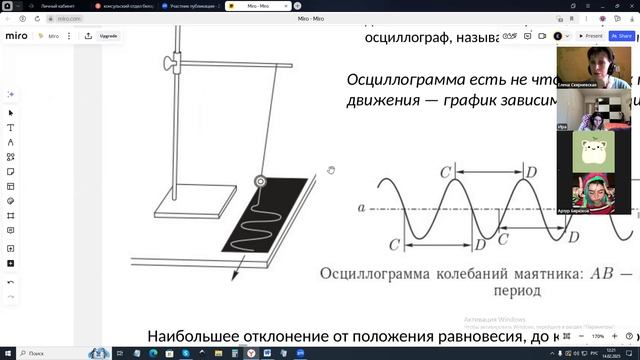Open the frames grid icon near zoom
Viewport: 640px width, 360px height.
coord(567,336)
